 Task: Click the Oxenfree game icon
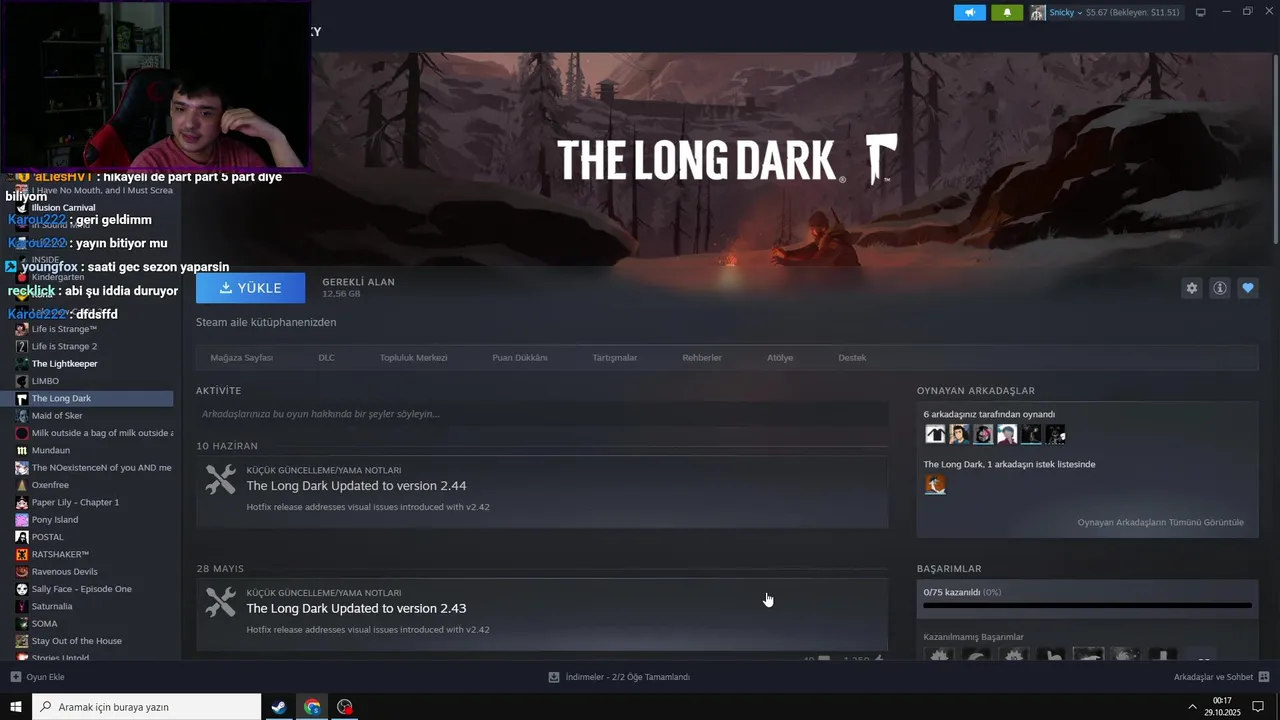pos(22,485)
